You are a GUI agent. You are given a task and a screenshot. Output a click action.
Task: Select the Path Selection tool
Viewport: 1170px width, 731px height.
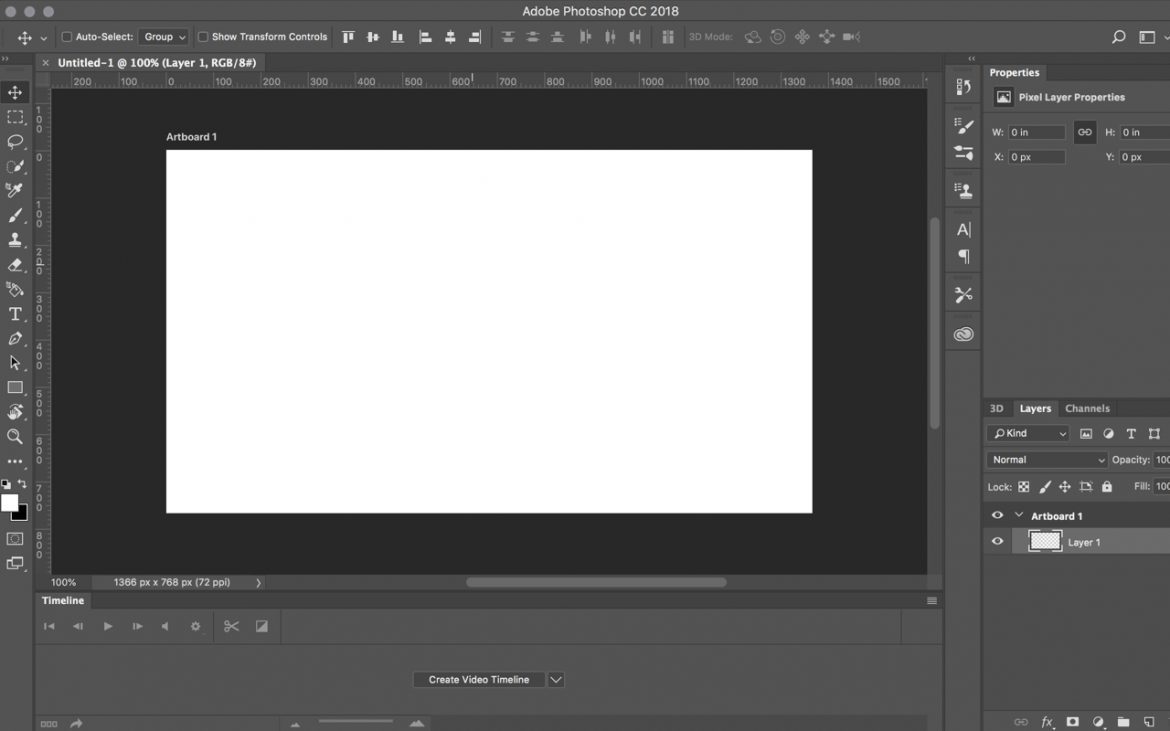tap(15, 363)
